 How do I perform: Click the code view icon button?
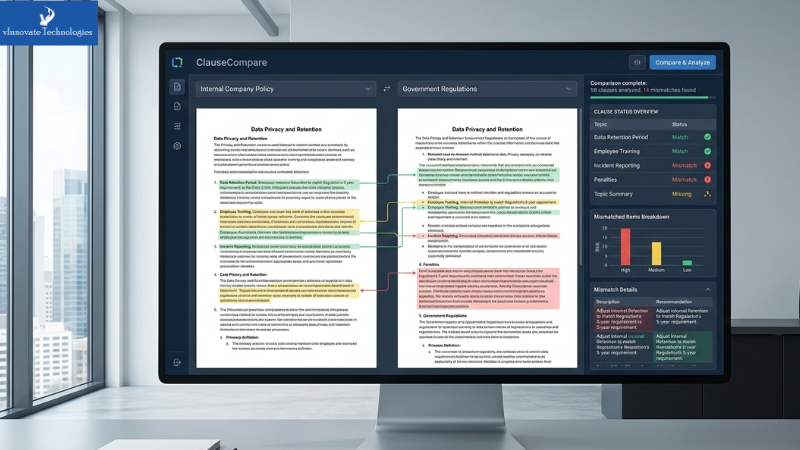tap(636, 62)
